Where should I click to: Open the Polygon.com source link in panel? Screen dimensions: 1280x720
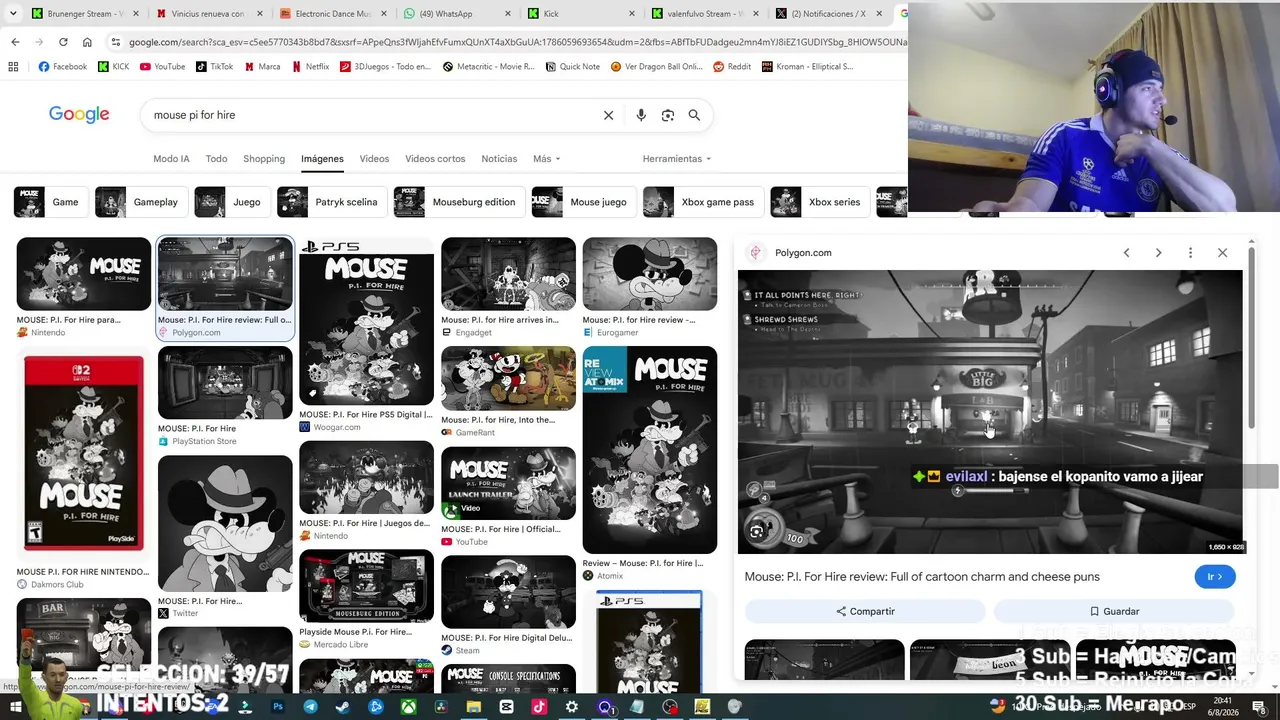pos(803,253)
